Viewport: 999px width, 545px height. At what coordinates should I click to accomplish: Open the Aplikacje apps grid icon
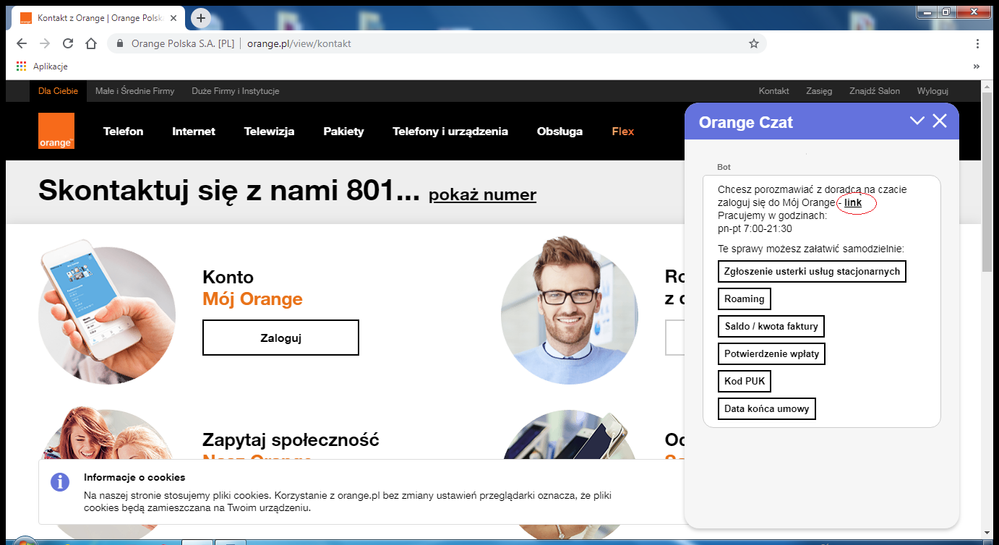tap(21, 66)
